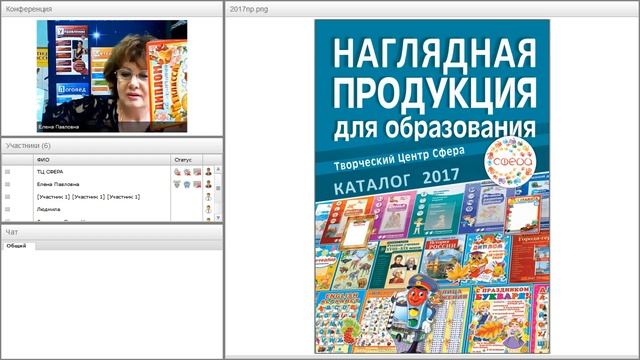640x360 pixels.
Task: Click the Елена Павловна caption on the video
Action: click(x=58, y=127)
